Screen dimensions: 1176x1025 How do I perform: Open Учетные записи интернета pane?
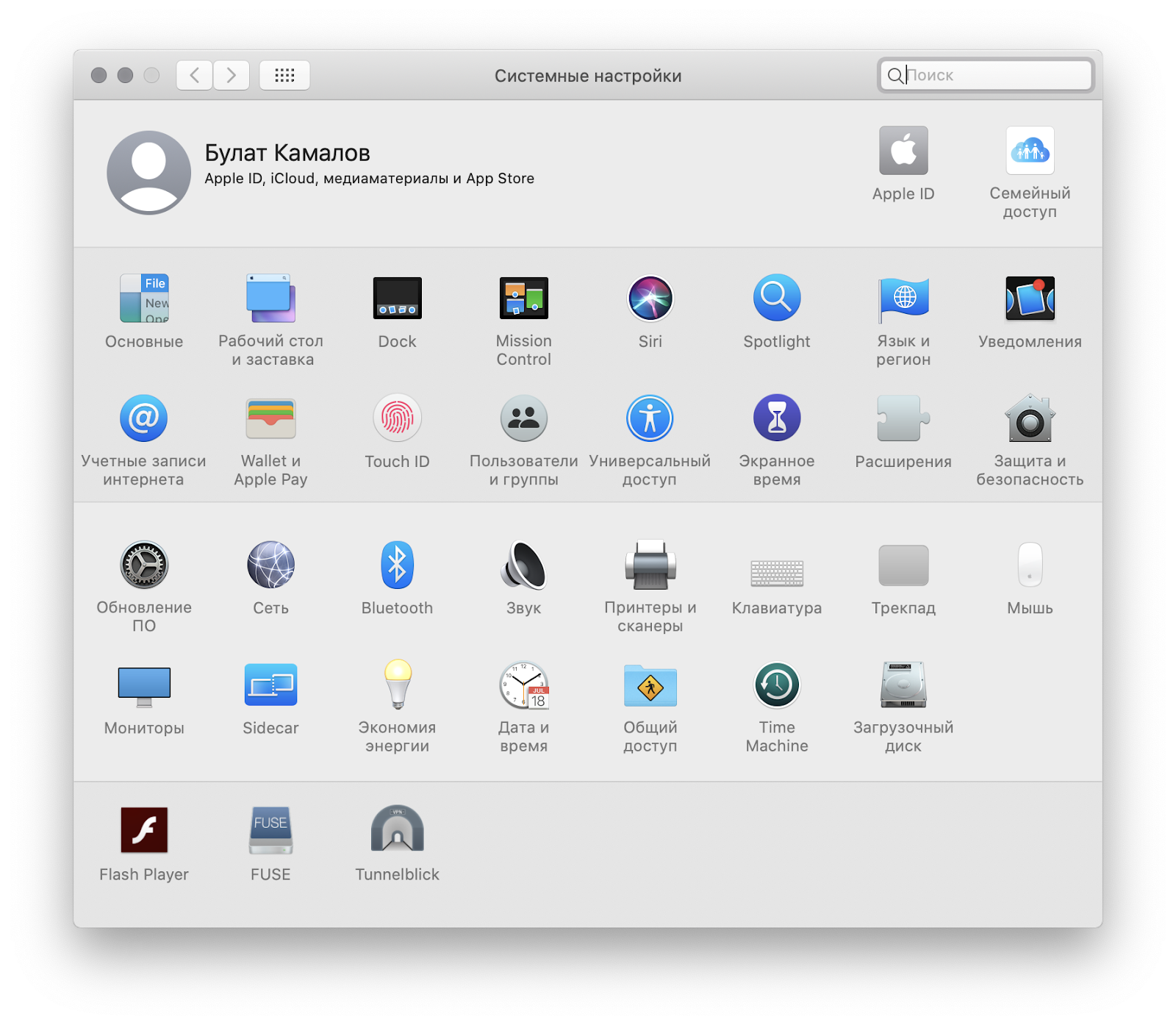pos(144,418)
